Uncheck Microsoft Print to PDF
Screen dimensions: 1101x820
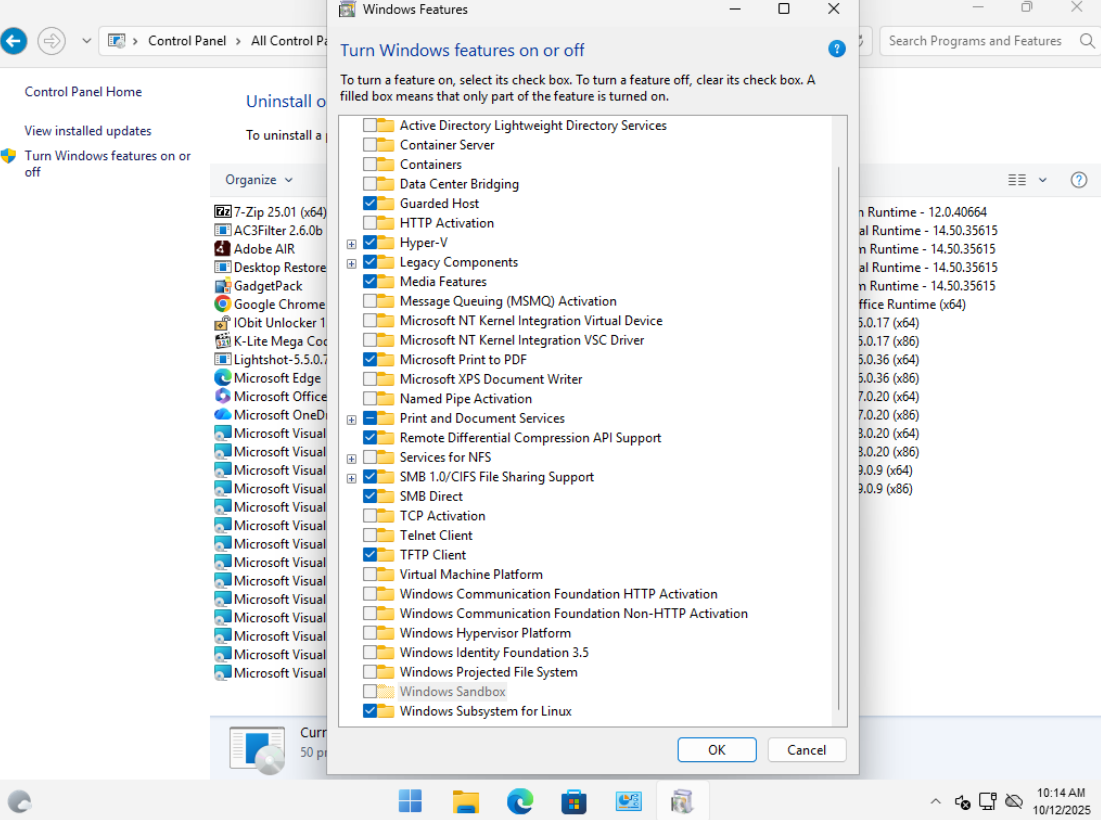370,359
